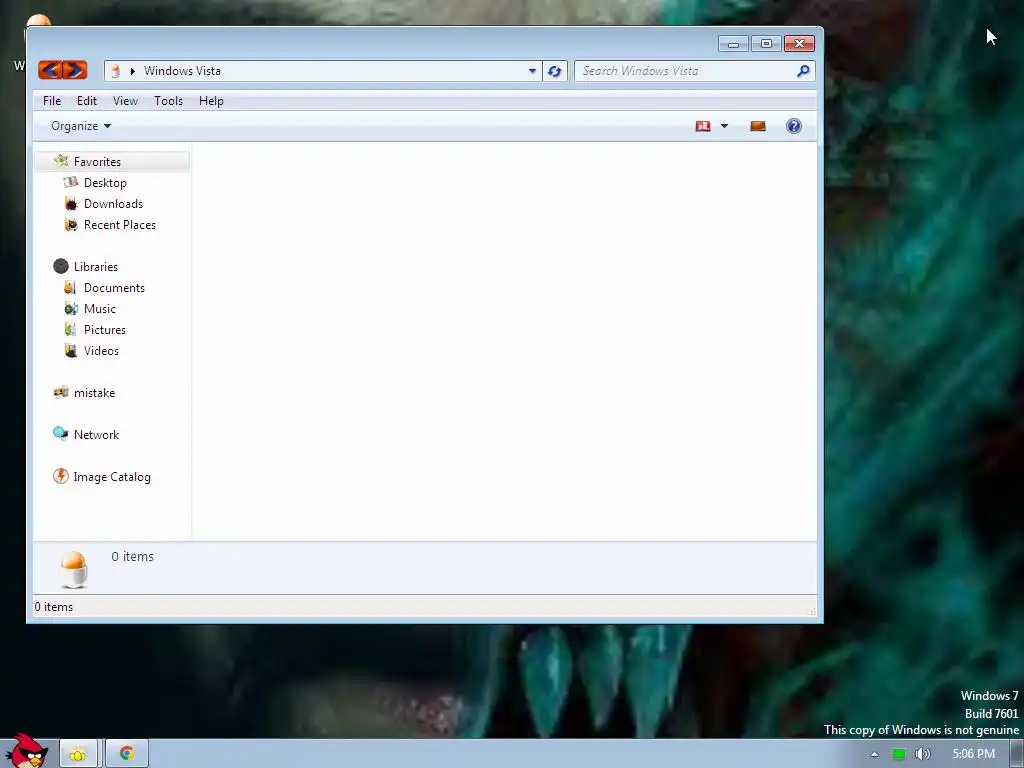Select Libraries in navigation pane

(96, 266)
